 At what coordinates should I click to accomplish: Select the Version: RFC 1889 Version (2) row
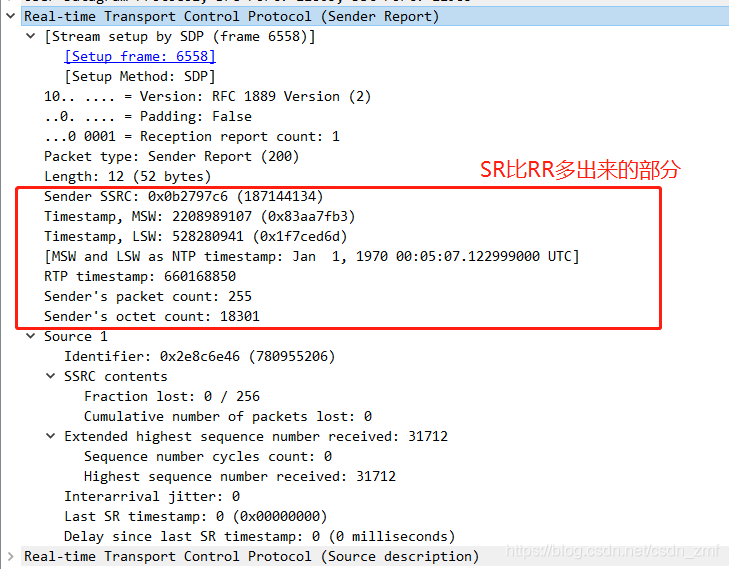[207, 96]
